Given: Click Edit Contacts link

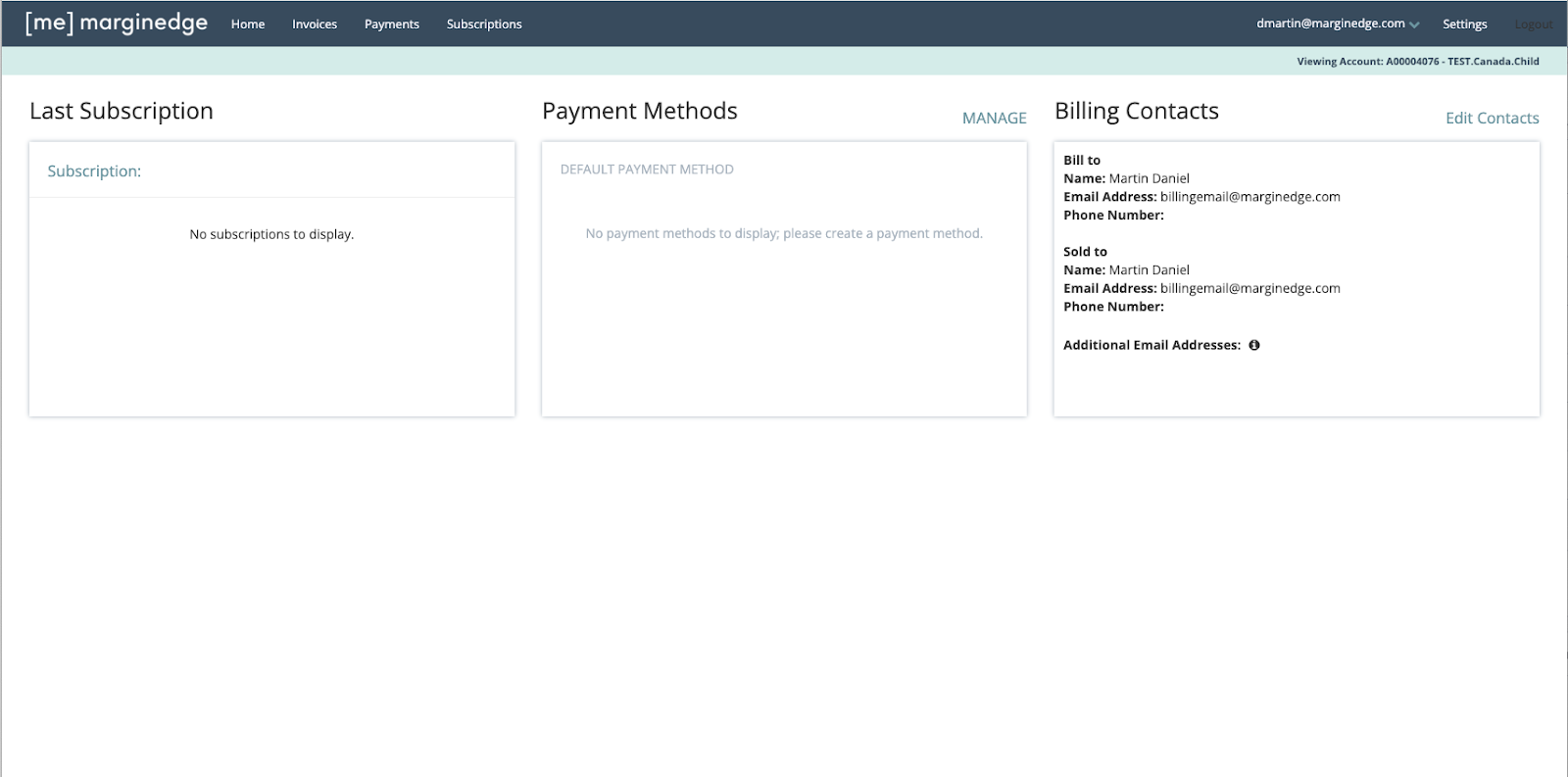Looking at the screenshot, I should pos(1492,118).
